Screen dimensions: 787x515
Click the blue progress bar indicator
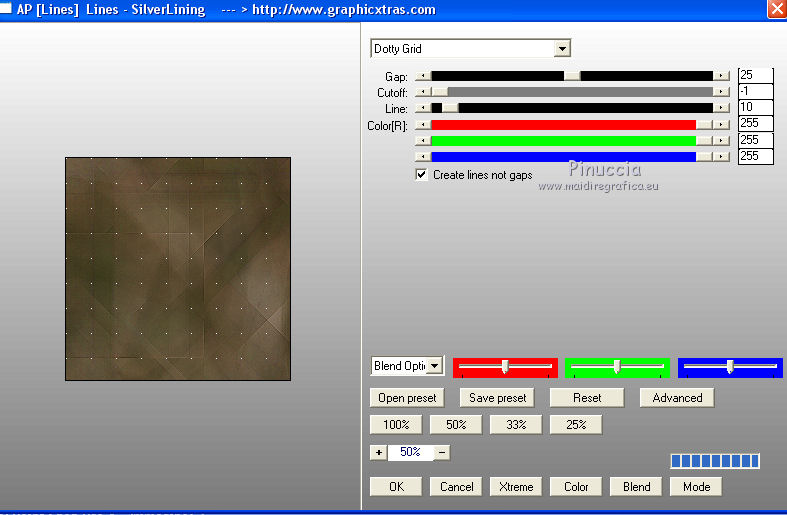click(715, 461)
